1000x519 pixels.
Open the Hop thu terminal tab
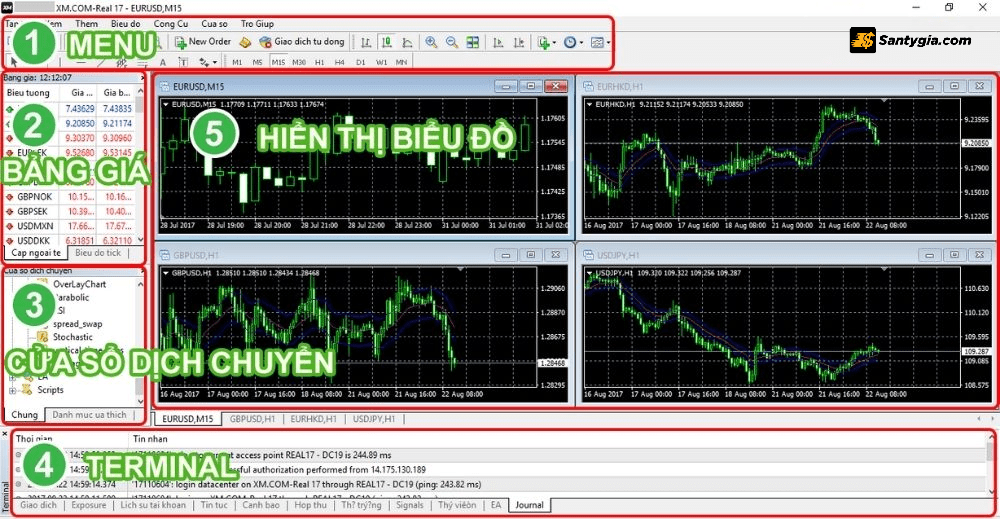[311, 505]
